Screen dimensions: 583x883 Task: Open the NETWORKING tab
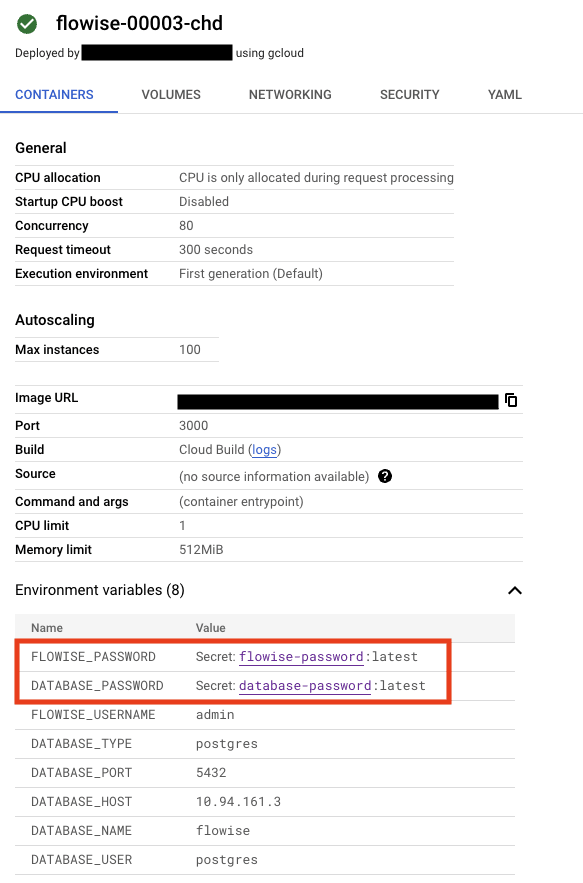tap(290, 95)
